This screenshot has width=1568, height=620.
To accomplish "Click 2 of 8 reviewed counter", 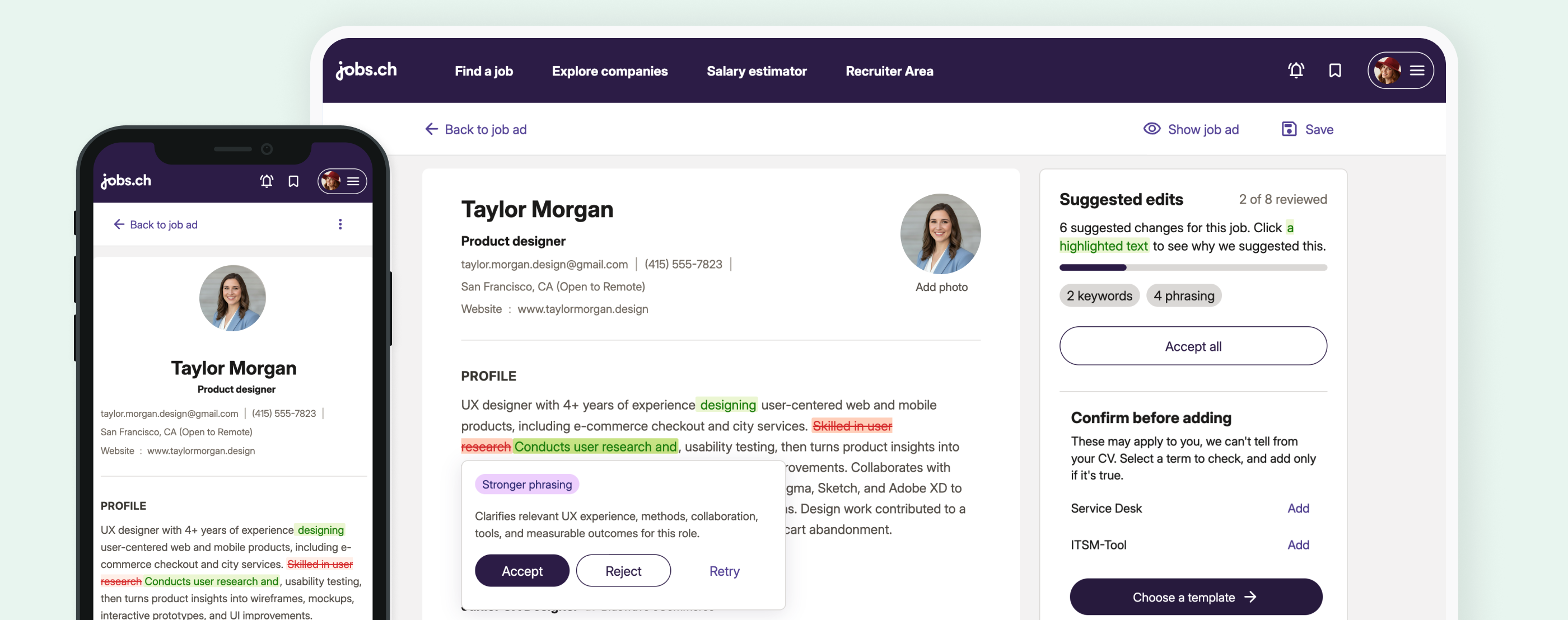I will tap(1282, 199).
